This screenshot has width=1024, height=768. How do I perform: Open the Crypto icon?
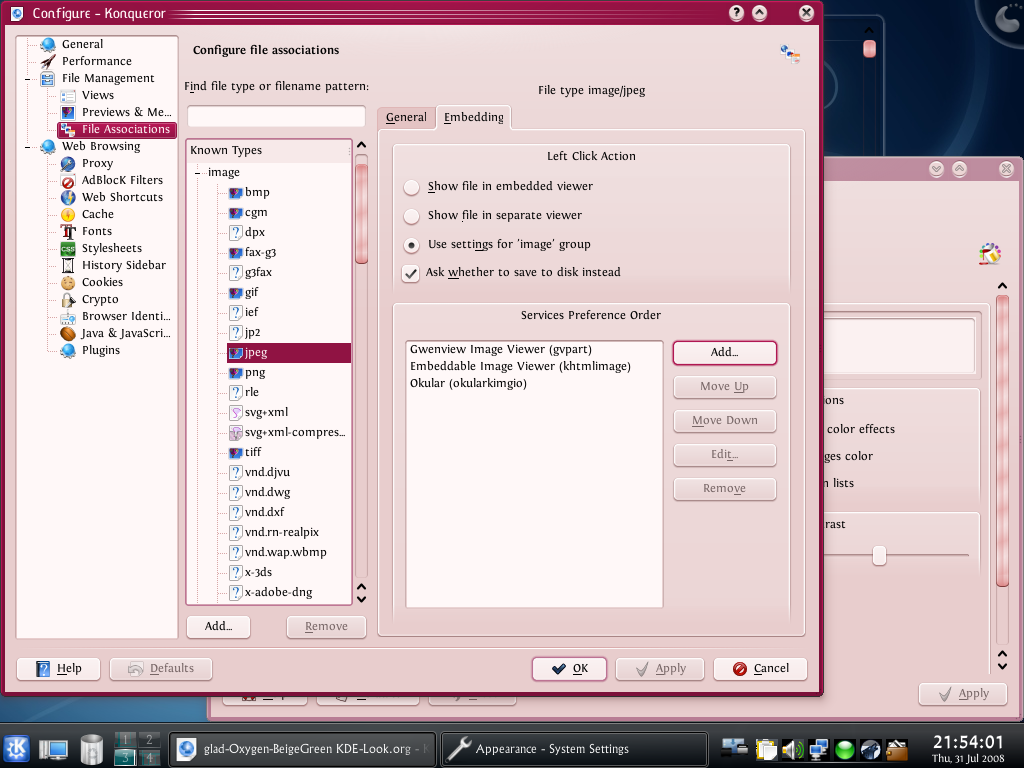click(x=68, y=299)
